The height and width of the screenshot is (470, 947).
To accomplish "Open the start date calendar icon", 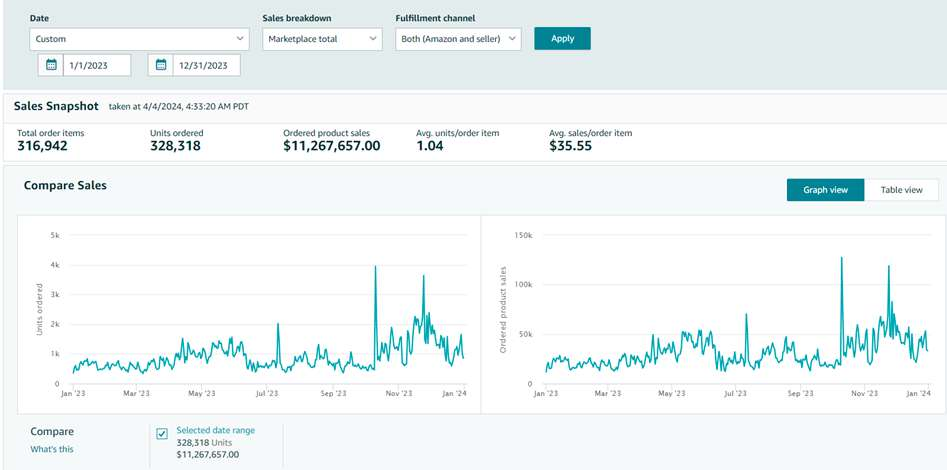I will coord(51,65).
